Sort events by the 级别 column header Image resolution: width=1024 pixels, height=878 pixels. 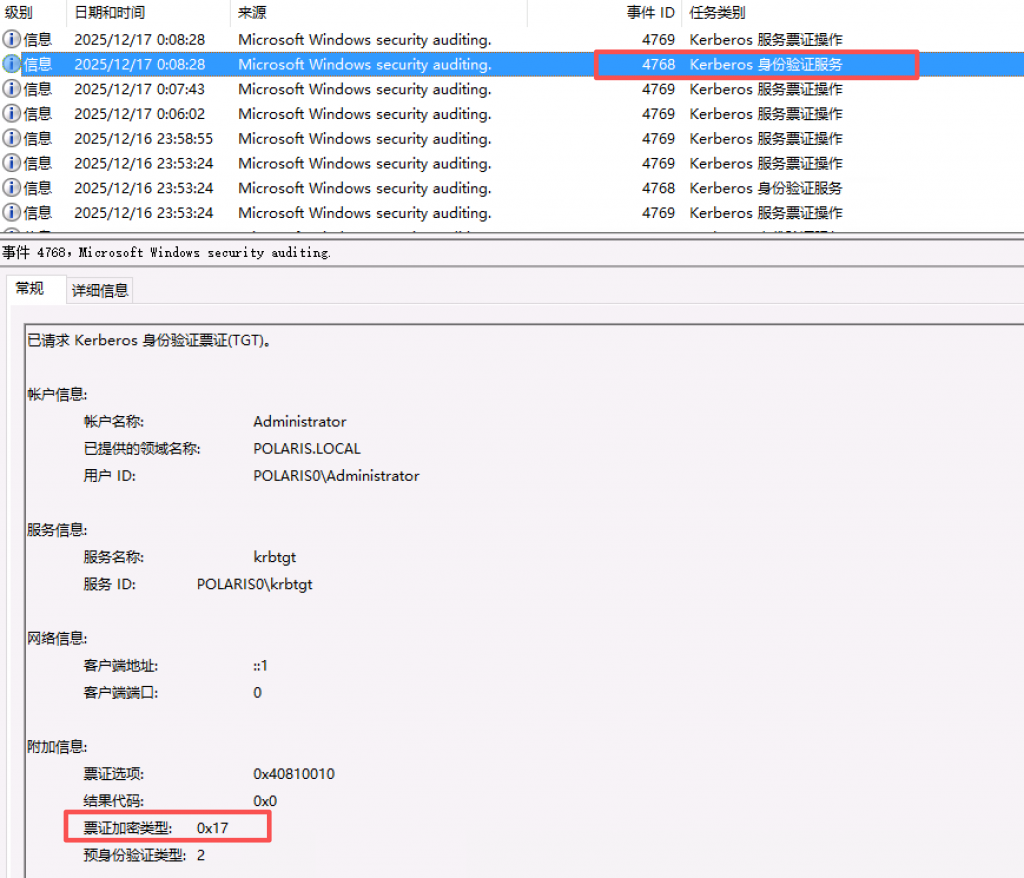click(x=19, y=13)
